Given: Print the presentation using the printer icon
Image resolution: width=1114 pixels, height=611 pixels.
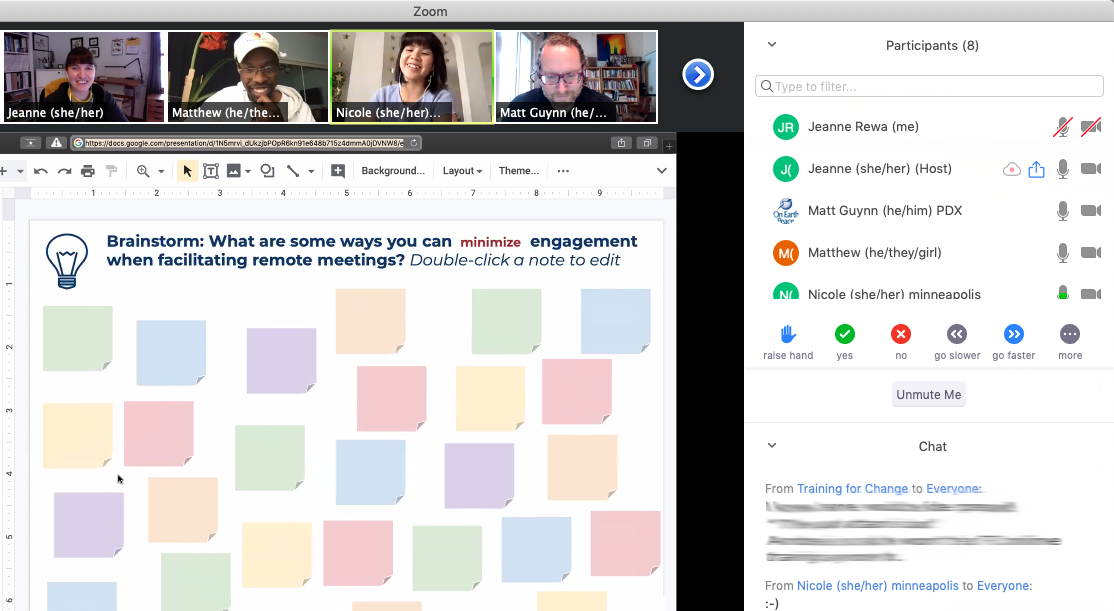Looking at the screenshot, I should tap(88, 171).
